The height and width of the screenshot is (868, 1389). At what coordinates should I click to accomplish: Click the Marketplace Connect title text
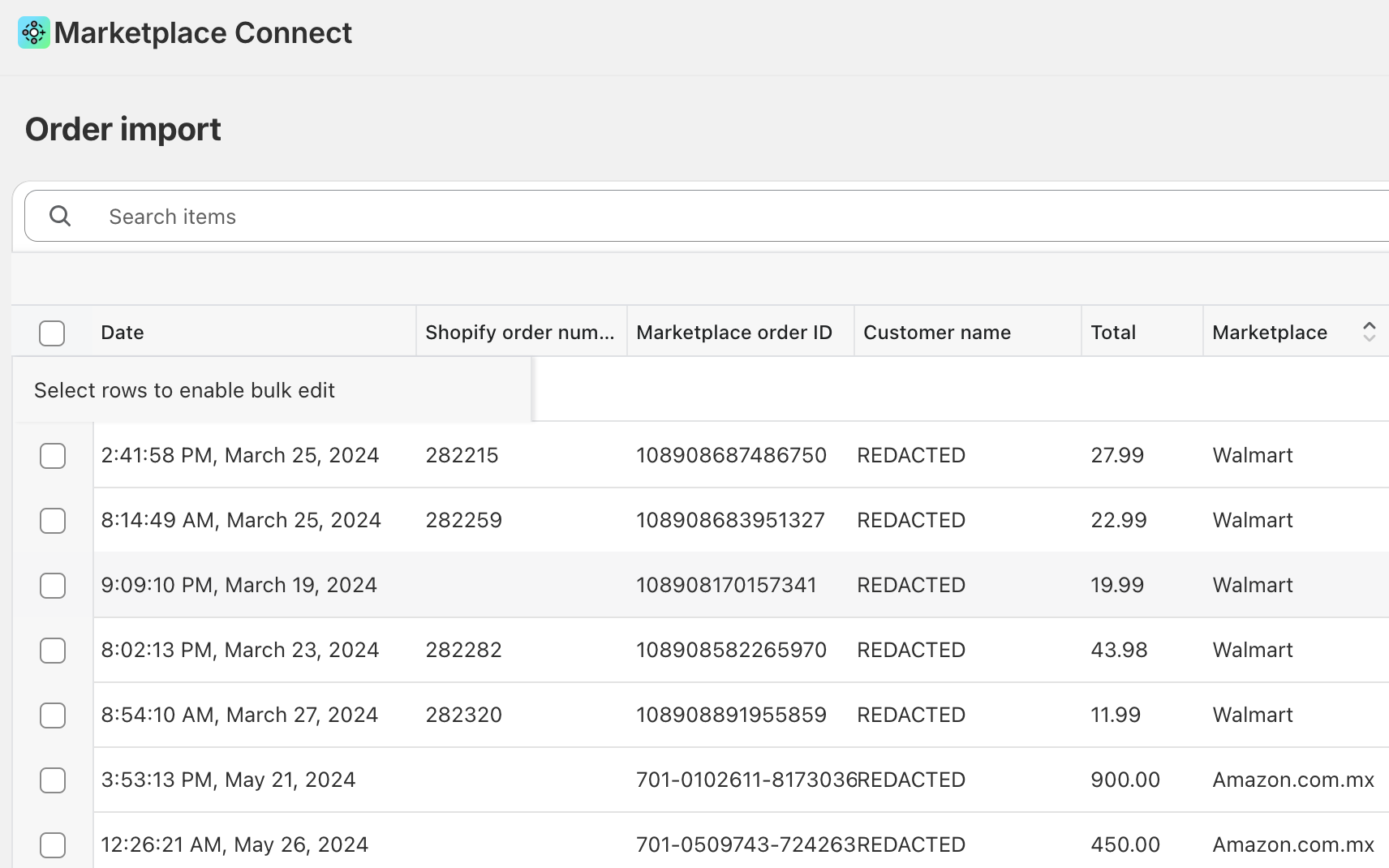[203, 33]
